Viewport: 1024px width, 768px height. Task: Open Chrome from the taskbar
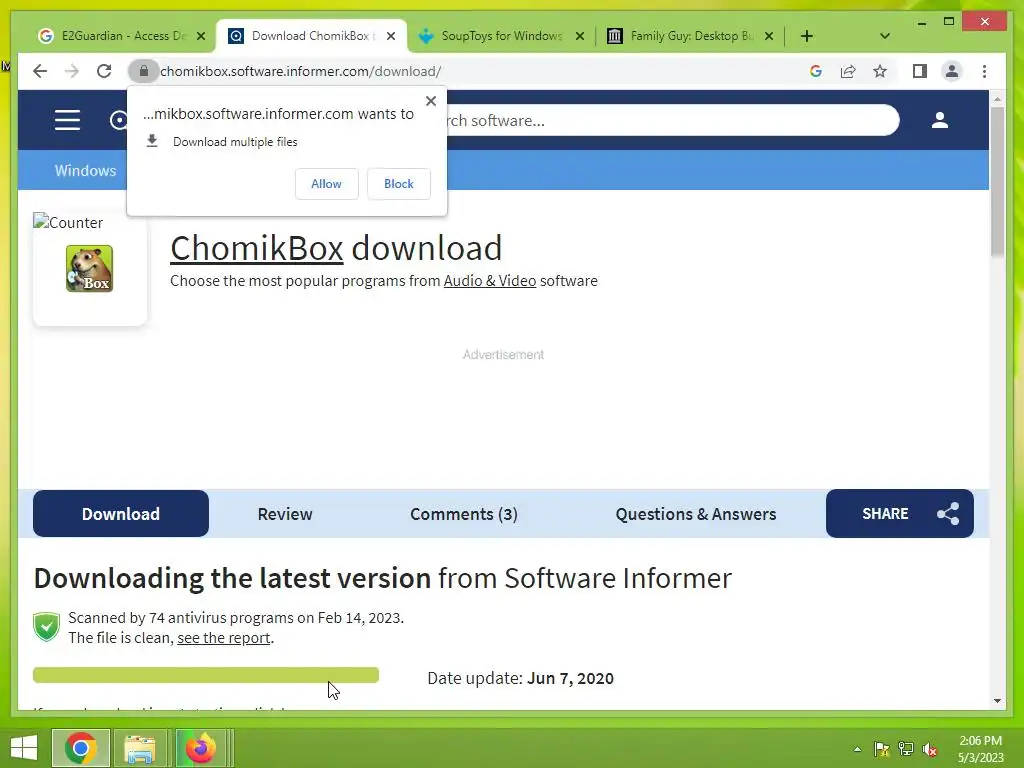[81, 748]
